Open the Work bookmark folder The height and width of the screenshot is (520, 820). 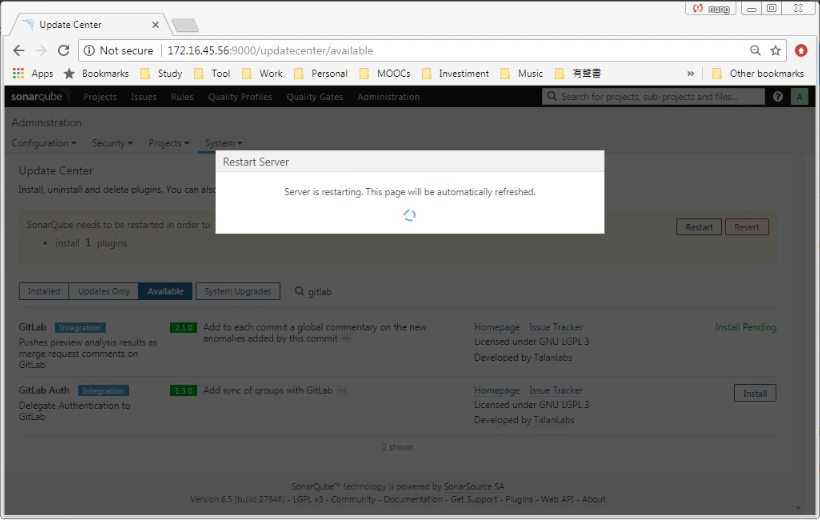[x=262, y=74]
